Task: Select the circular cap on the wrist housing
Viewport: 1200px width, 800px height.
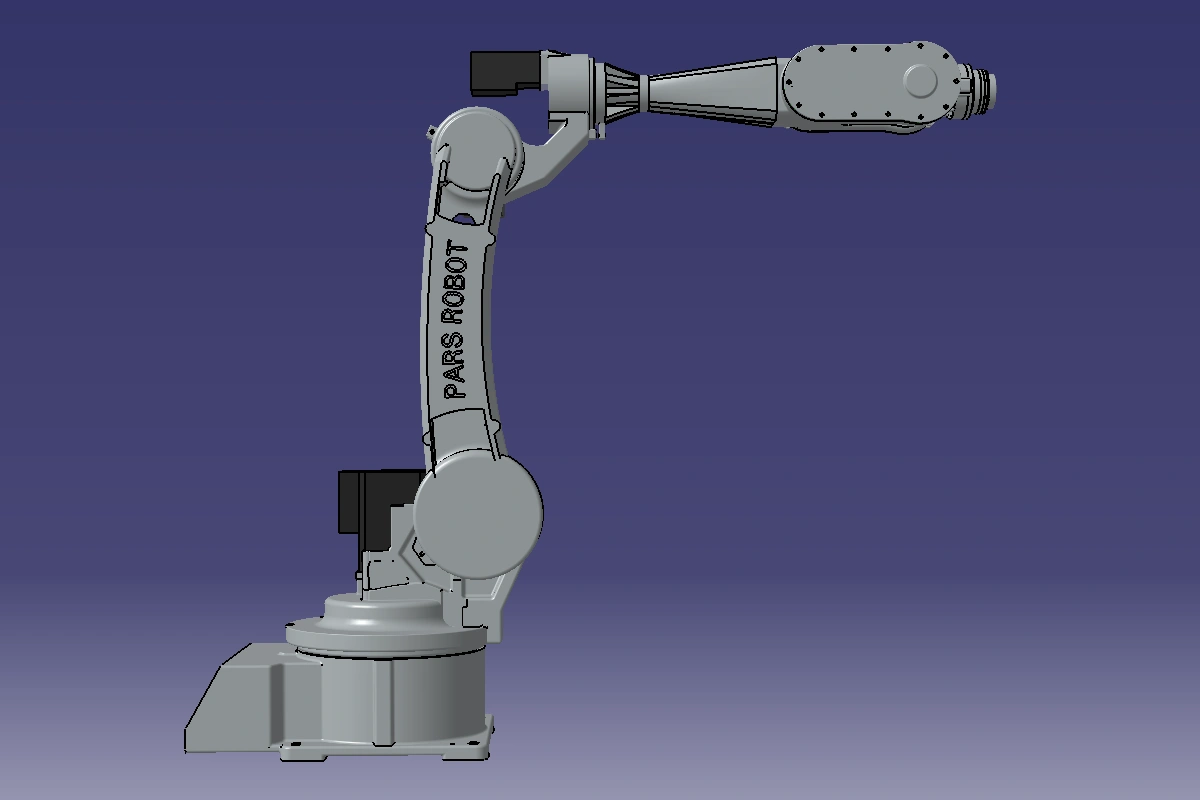Action: (921, 81)
